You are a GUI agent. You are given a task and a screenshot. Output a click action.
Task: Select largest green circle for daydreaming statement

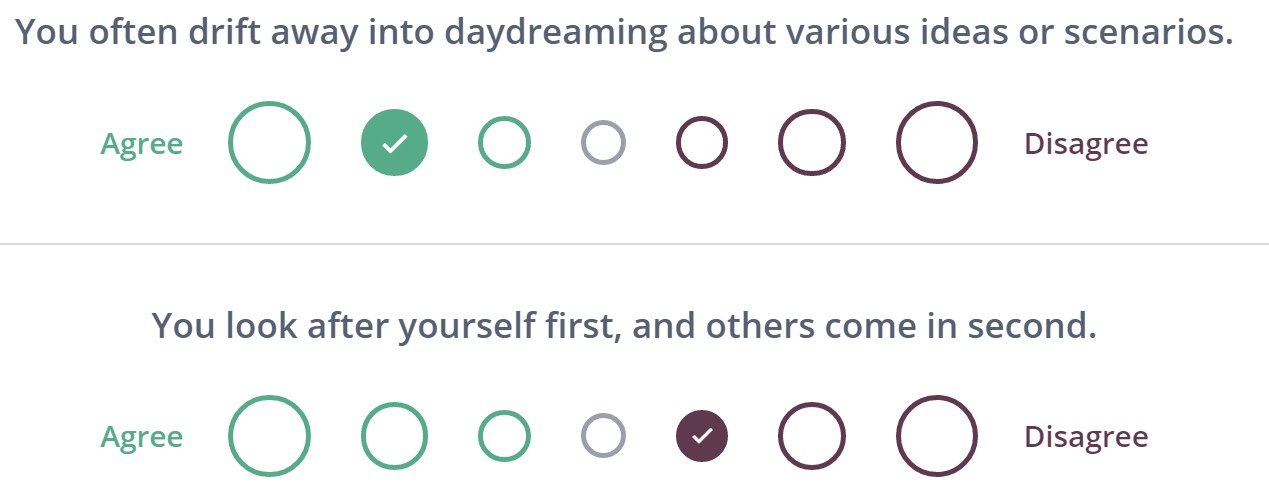click(269, 143)
